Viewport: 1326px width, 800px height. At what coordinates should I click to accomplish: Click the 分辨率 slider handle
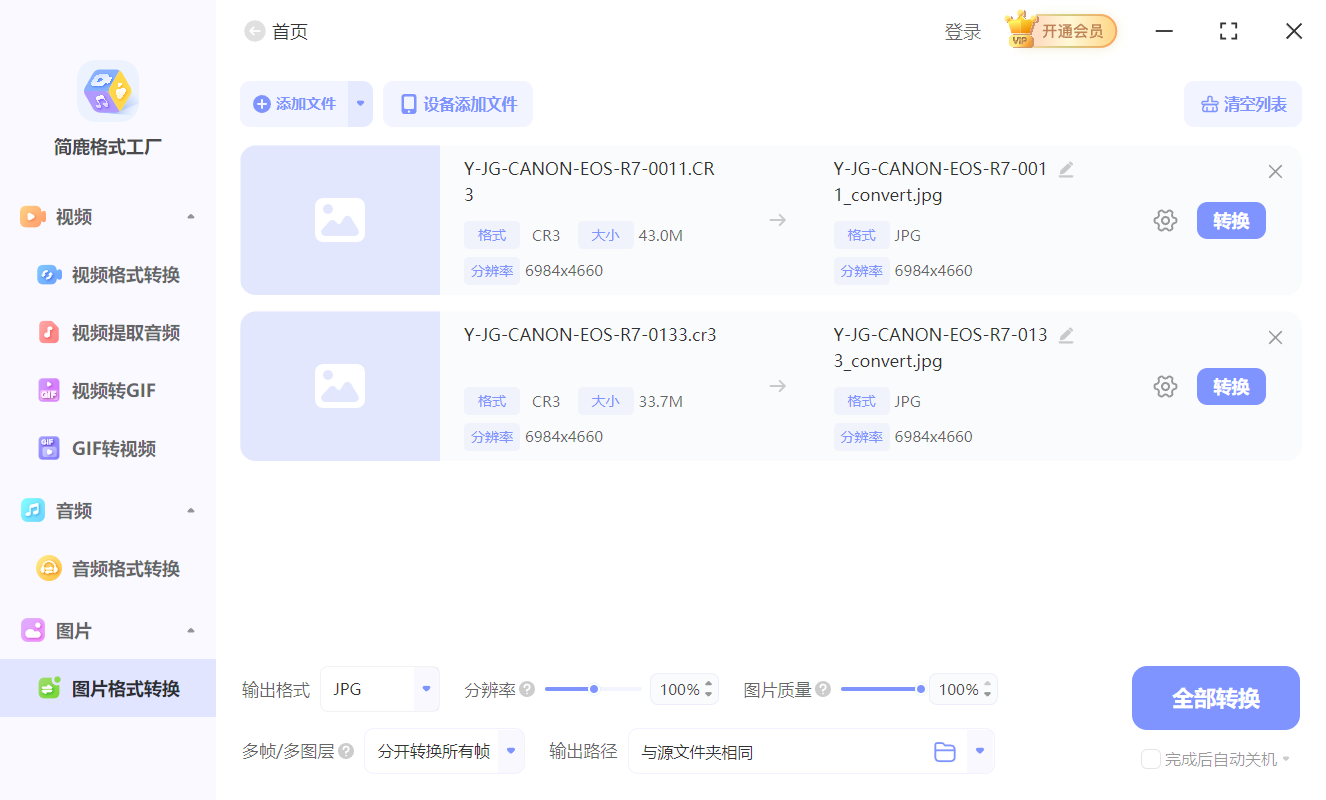point(594,689)
